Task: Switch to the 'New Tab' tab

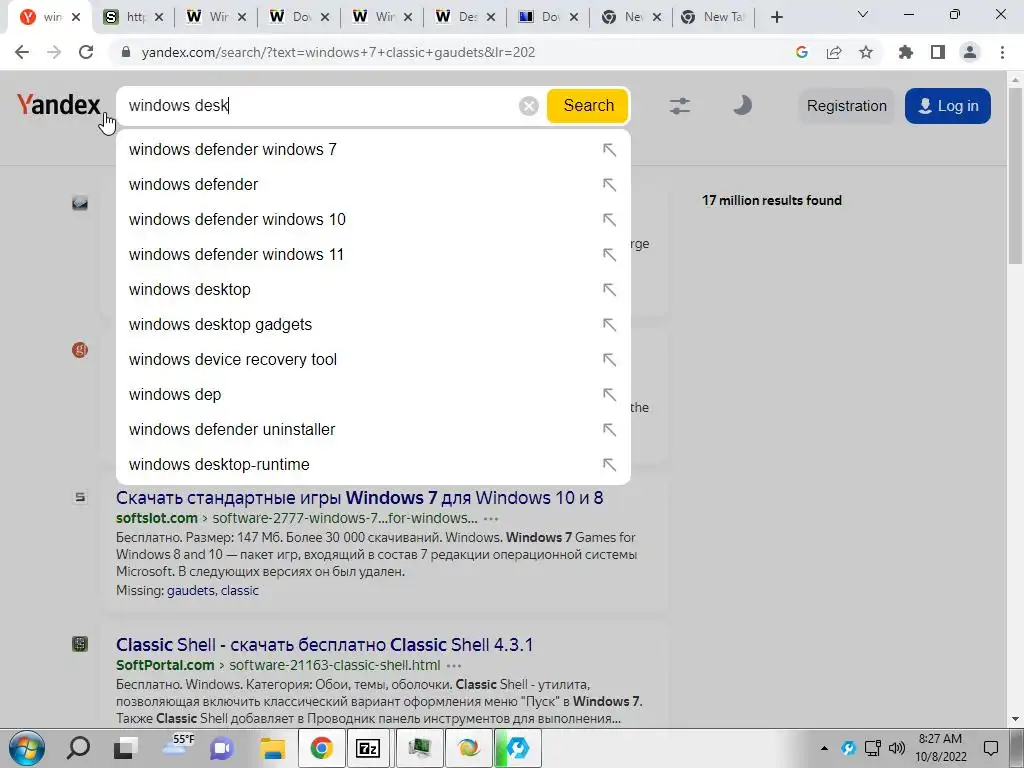Action: click(x=713, y=17)
